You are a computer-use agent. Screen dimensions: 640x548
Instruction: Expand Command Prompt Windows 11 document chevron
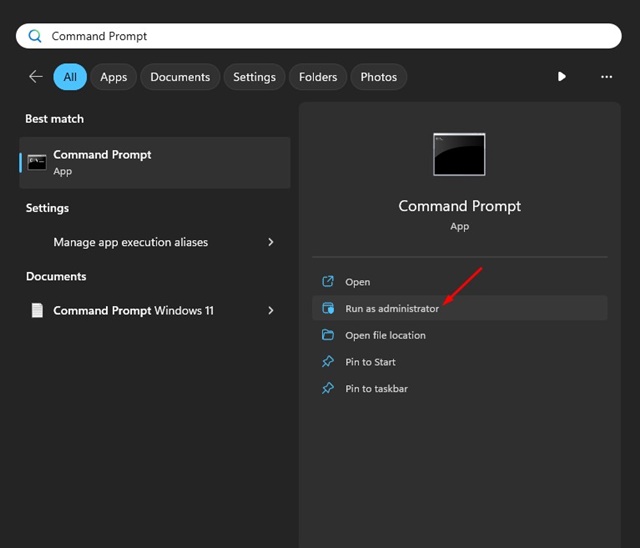point(271,311)
